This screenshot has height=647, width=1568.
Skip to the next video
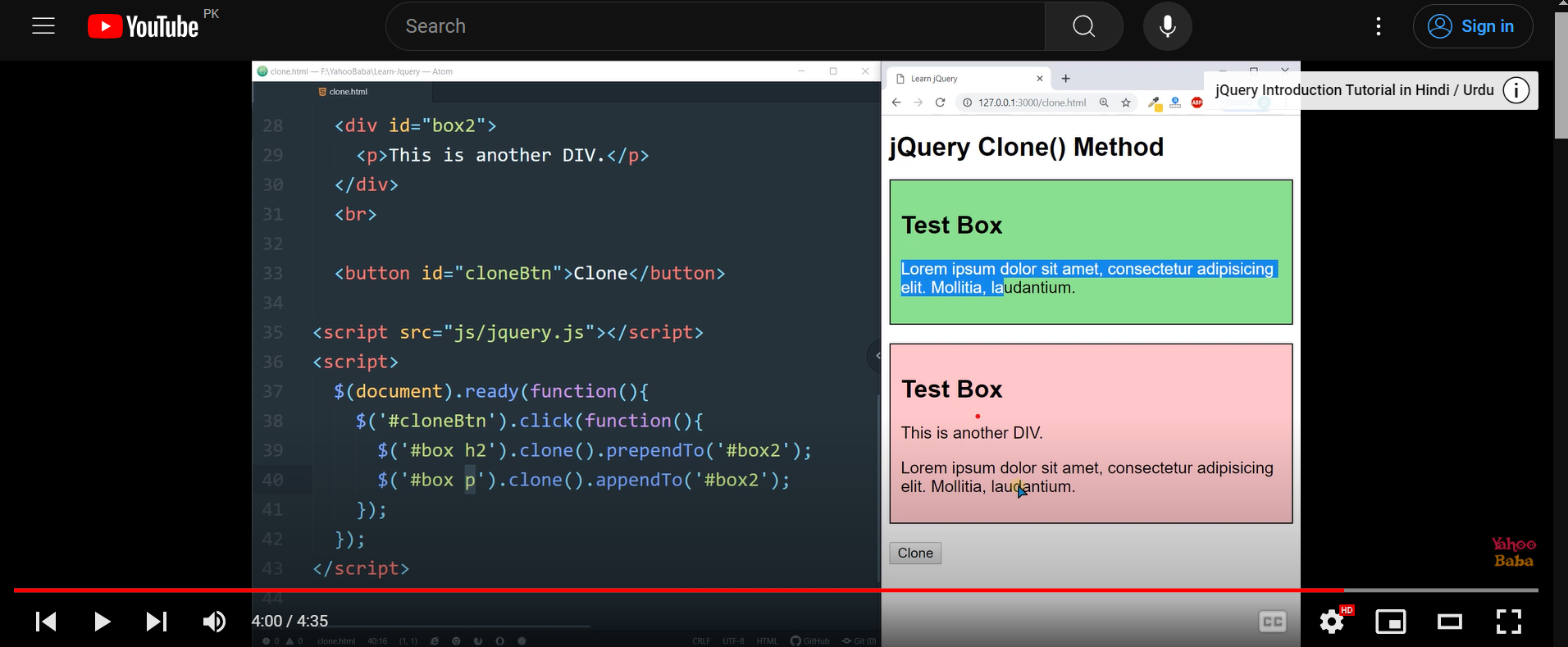tap(156, 622)
